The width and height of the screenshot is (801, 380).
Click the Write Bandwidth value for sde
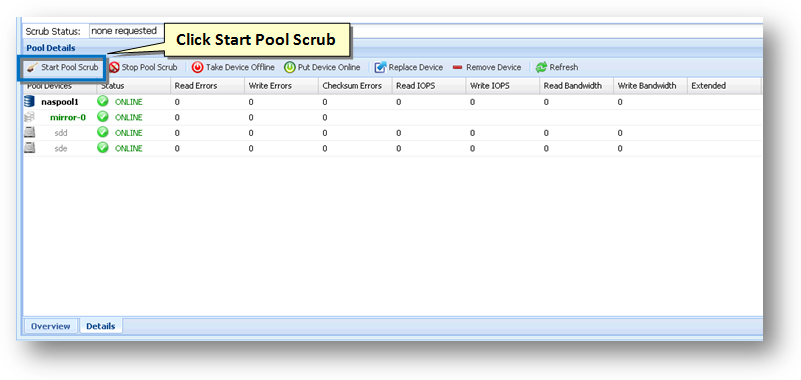pos(620,148)
